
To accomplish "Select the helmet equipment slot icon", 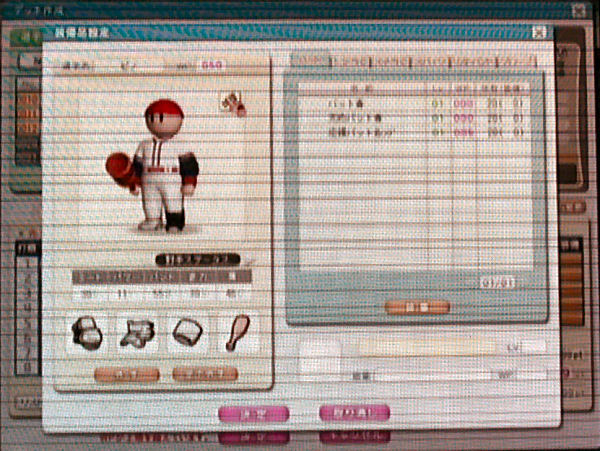I will point(88,333).
